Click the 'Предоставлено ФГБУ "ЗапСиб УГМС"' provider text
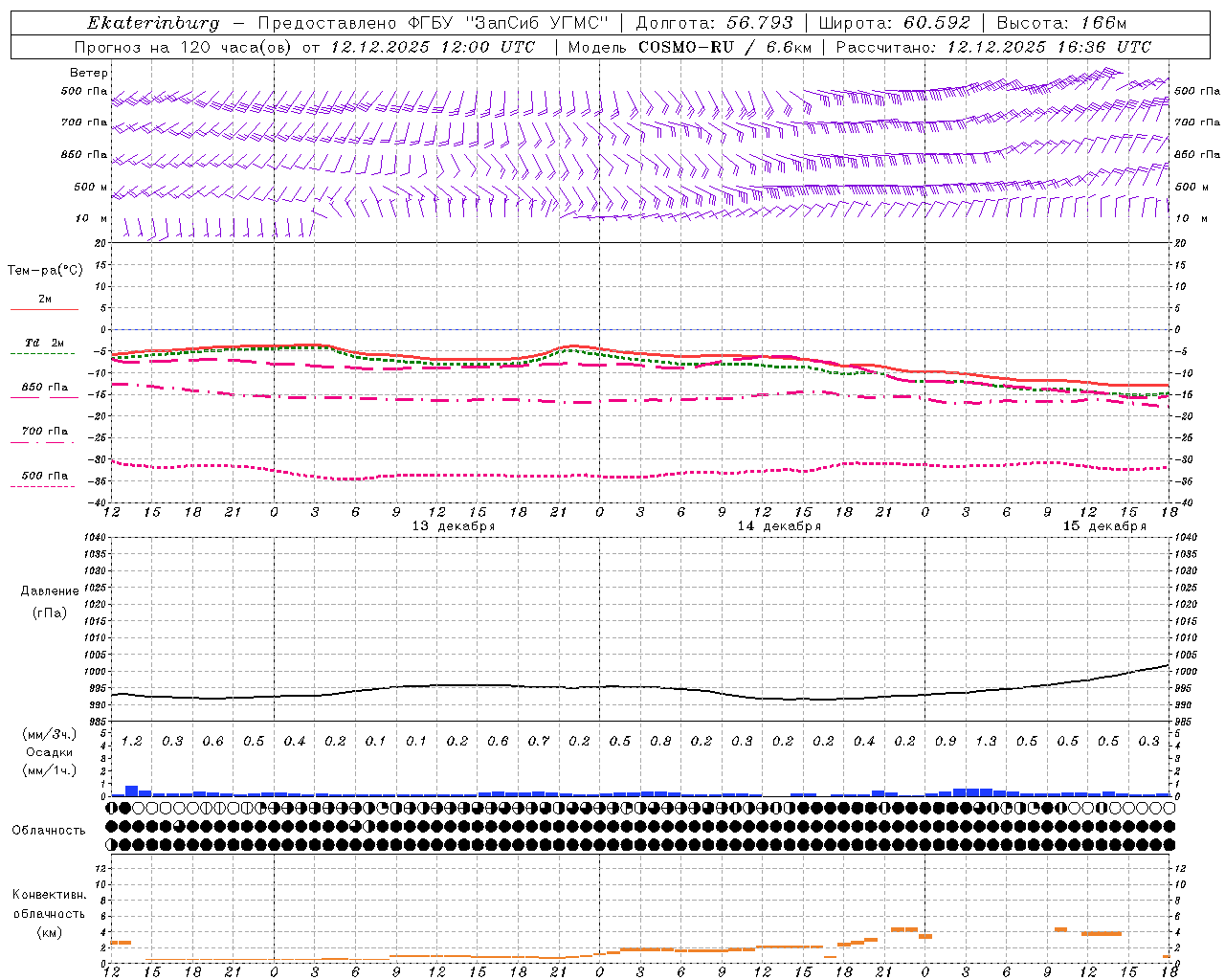 pyautogui.click(x=433, y=23)
